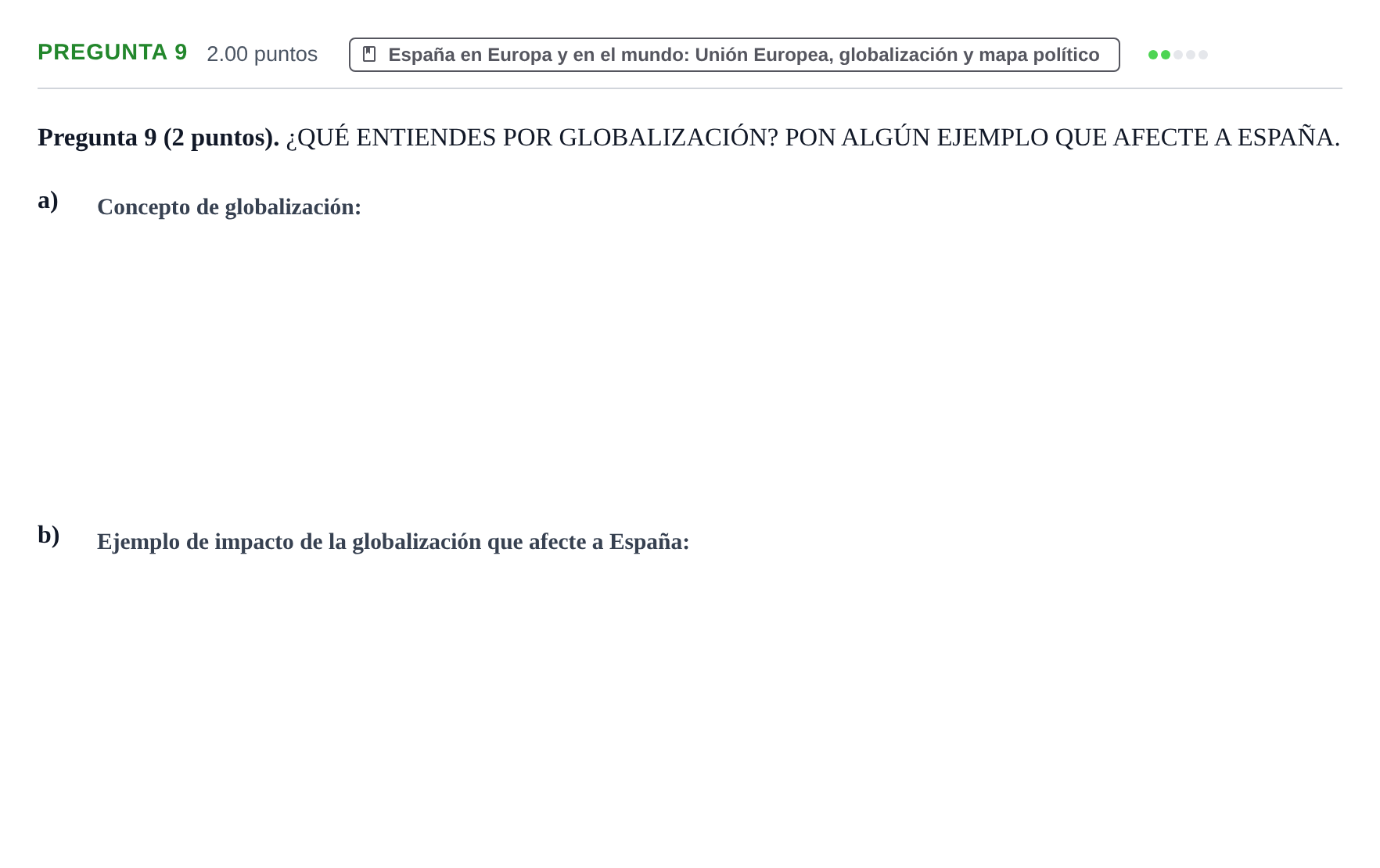Click the 'a)' item label
The height and width of the screenshot is (868, 1380).
tap(48, 200)
